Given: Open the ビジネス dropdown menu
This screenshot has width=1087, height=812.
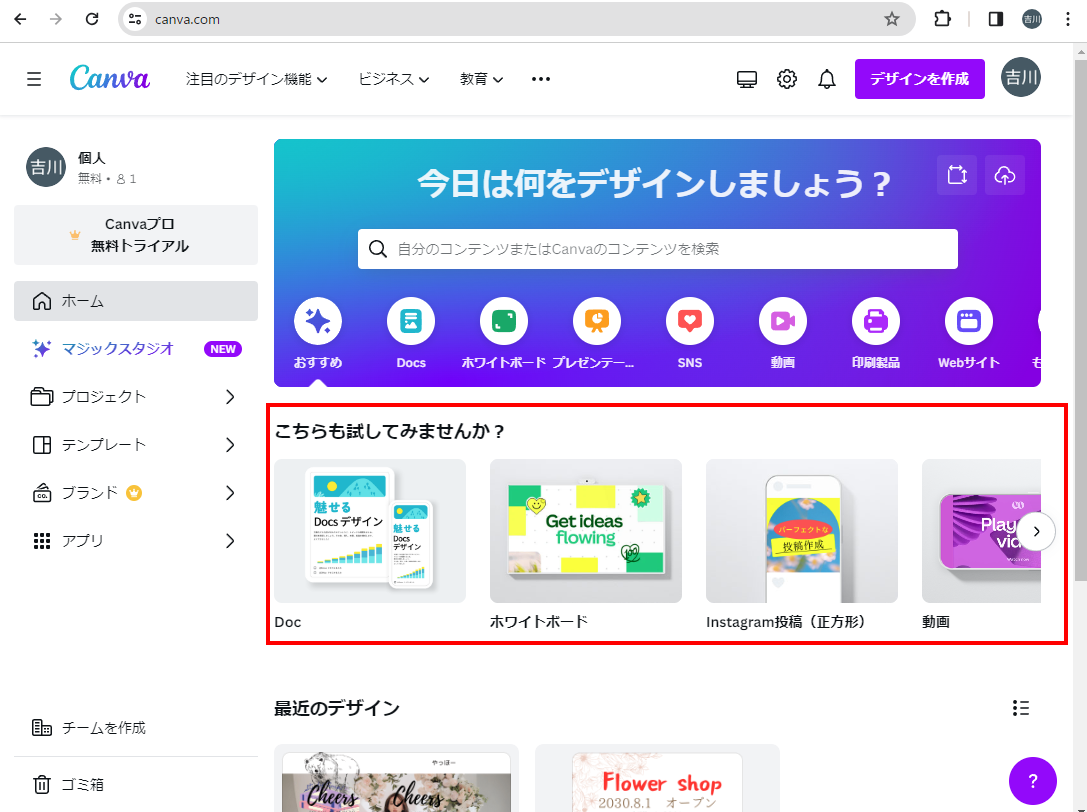Looking at the screenshot, I should 394,79.
